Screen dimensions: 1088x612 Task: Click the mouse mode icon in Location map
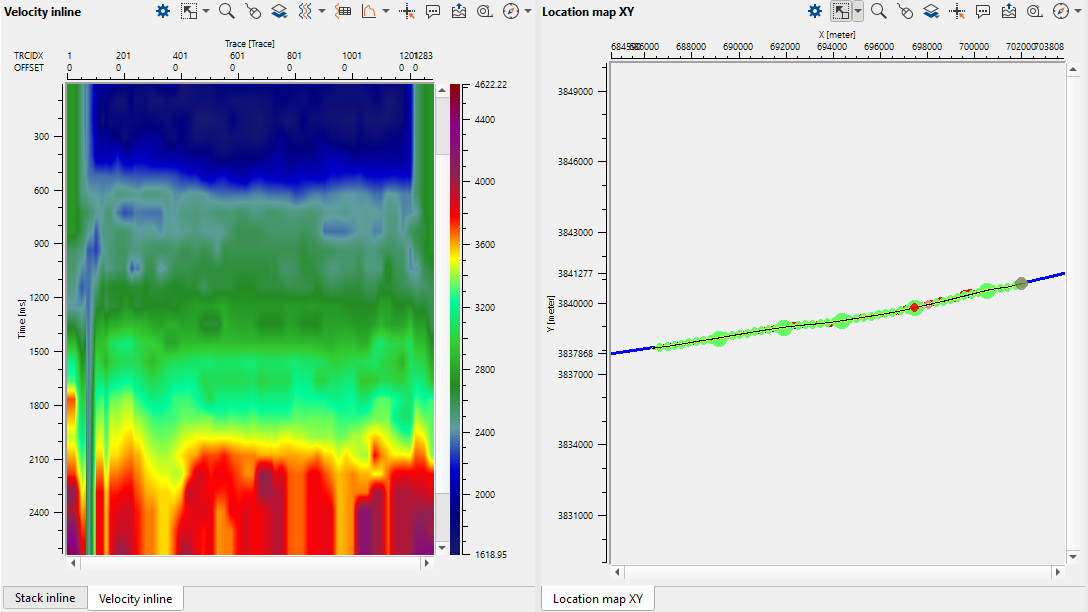coord(905,11)
